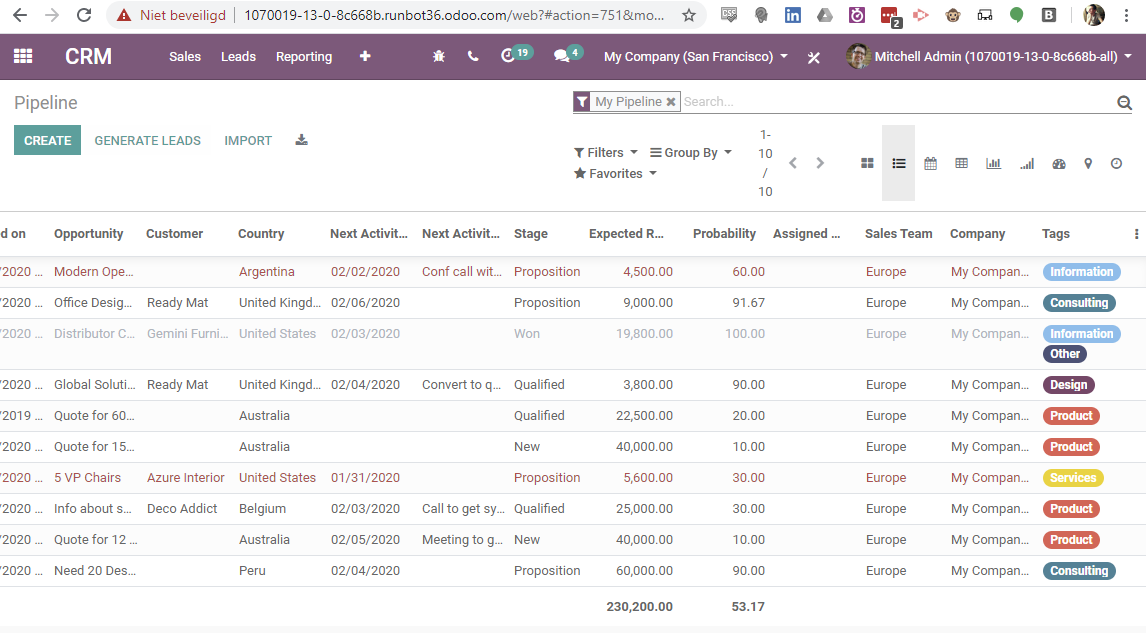This screenshot has height=633, width=1146.
Task: Open the Dashboard view
Action: click(1059, 162)
